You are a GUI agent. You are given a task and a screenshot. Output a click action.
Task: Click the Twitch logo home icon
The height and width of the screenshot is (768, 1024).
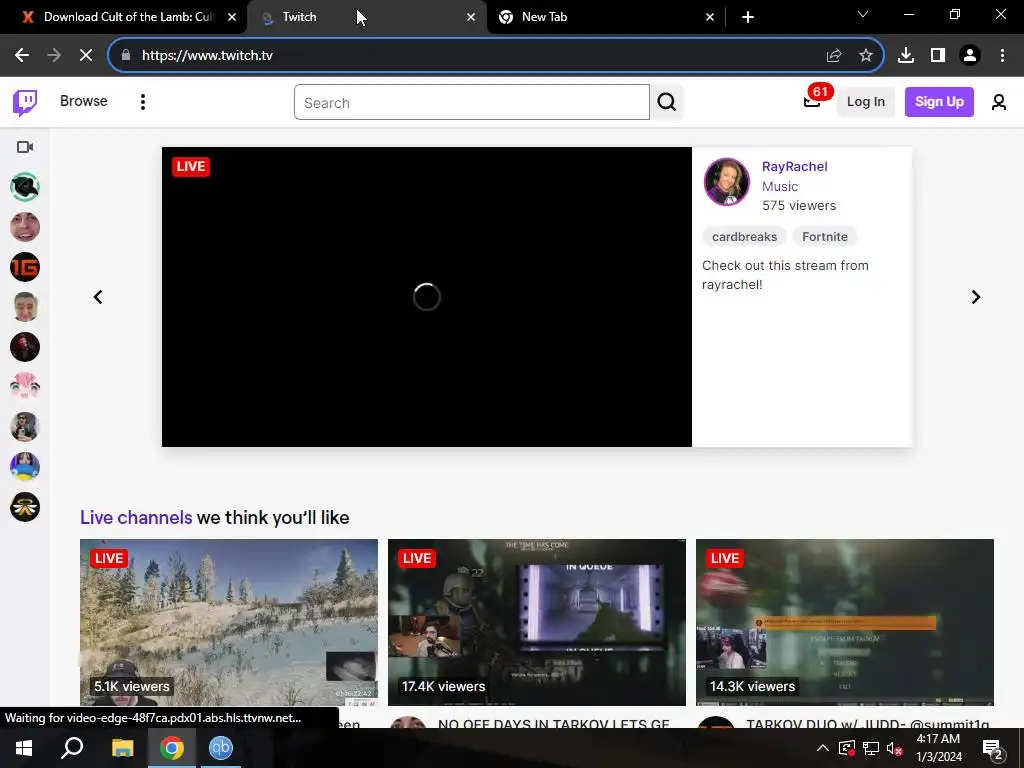[x=25, y=102]
